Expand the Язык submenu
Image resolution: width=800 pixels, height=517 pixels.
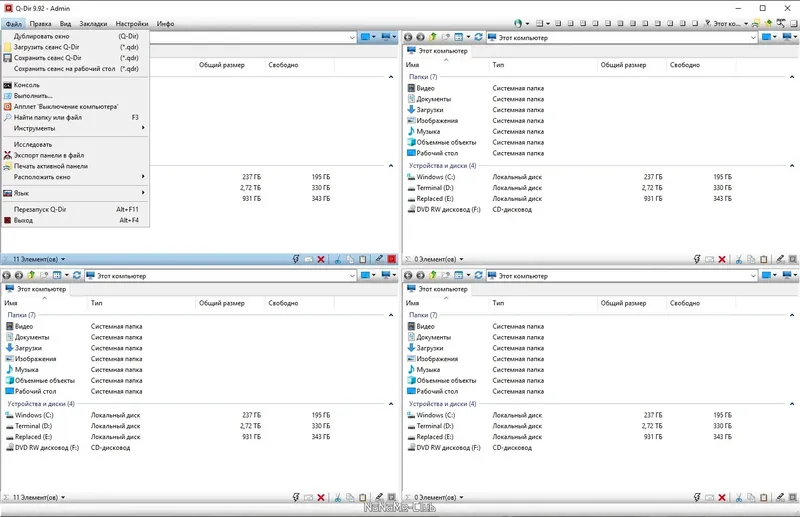[x=75, y=193]
